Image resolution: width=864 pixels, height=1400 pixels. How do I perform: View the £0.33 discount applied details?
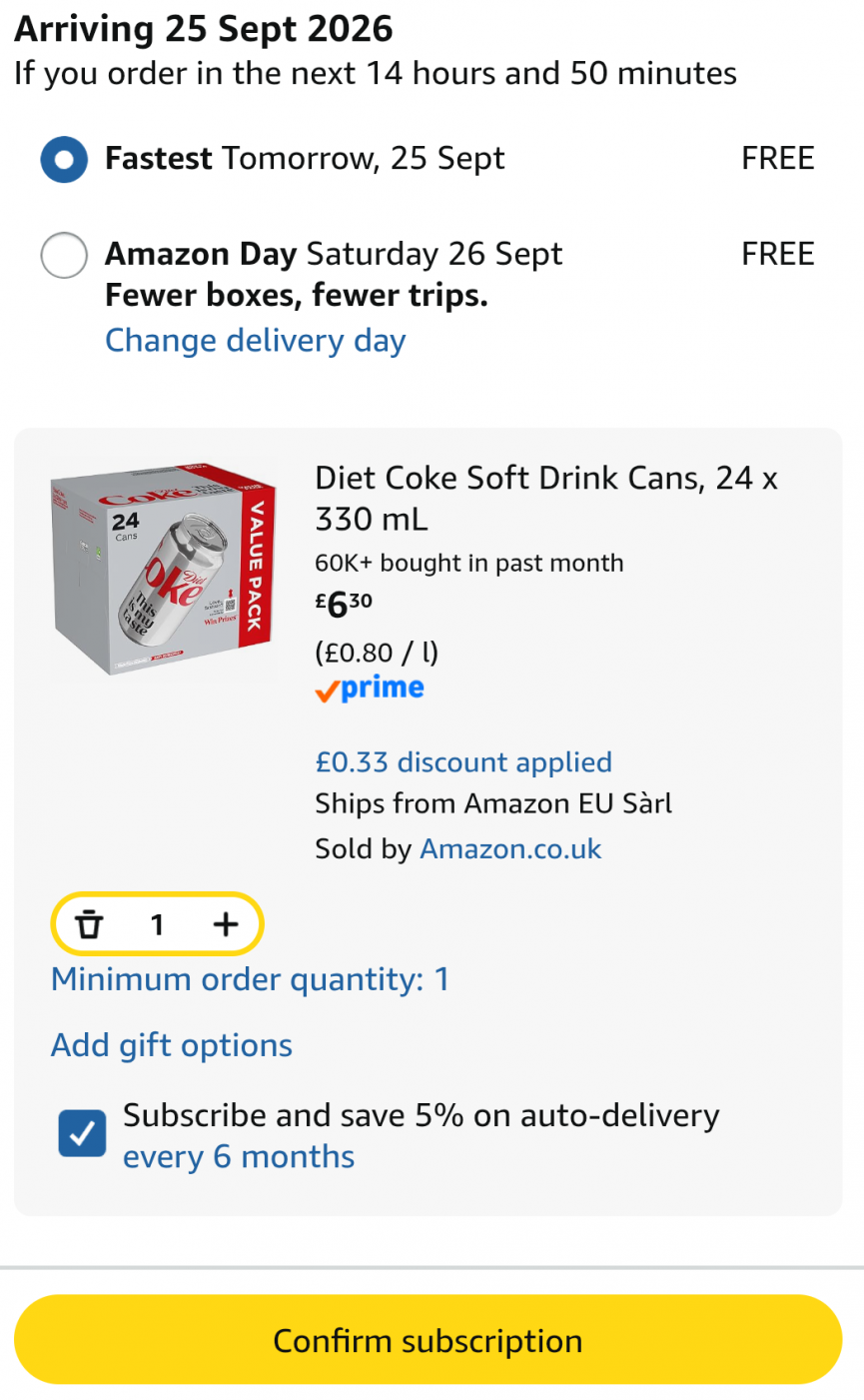pos(463,762)
